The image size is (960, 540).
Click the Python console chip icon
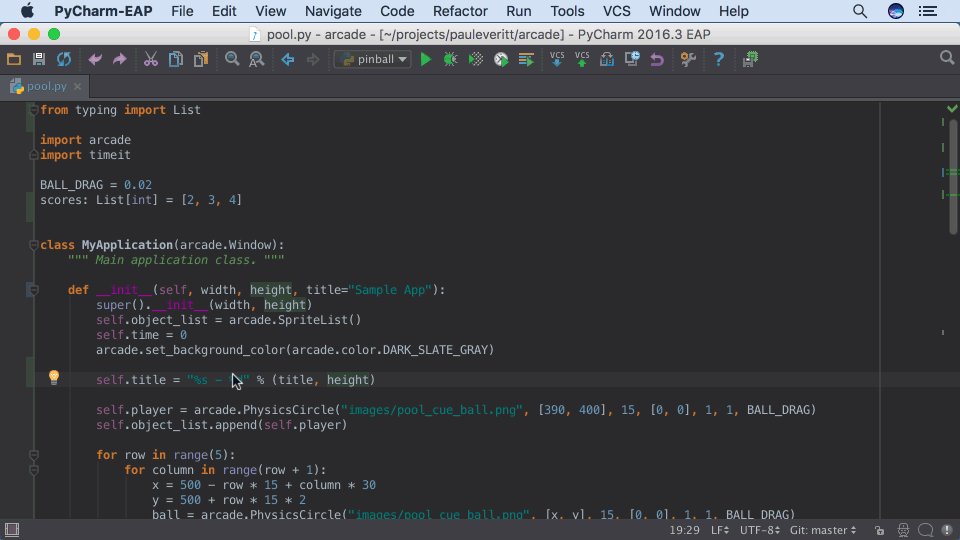click(750, 59)
